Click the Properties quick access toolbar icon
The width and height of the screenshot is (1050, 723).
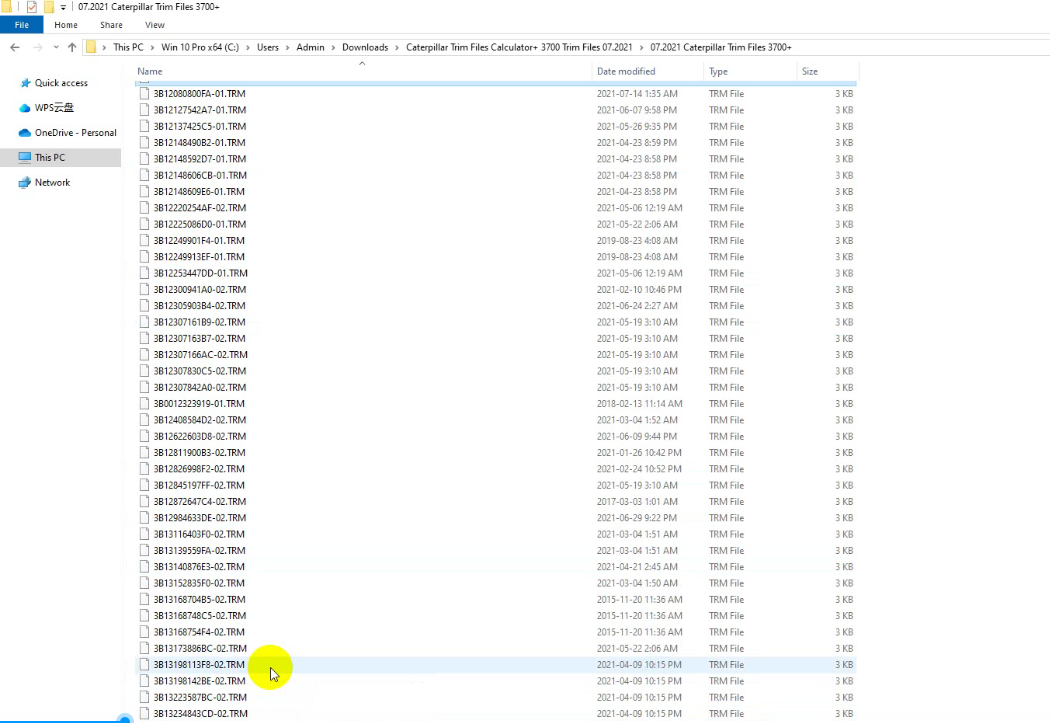click(31, 7)
